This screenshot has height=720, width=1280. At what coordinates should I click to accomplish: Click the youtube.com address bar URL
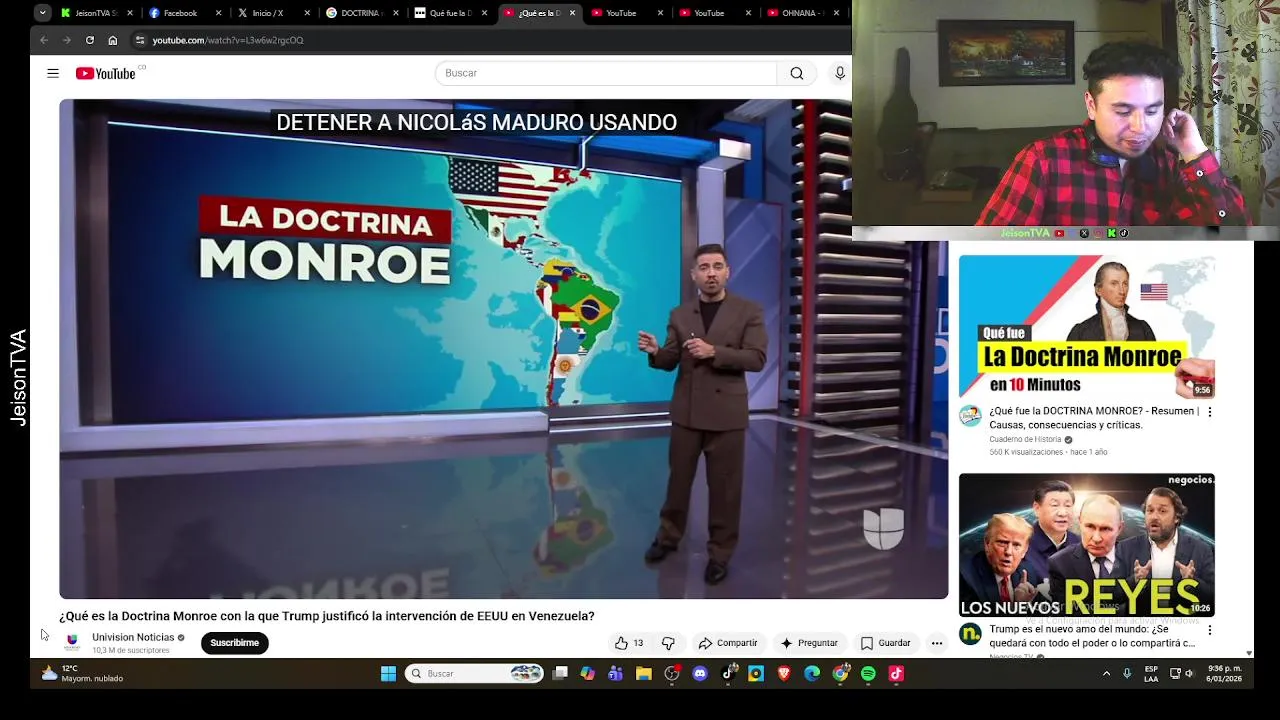pyautogui.click(x=228, y=40)
